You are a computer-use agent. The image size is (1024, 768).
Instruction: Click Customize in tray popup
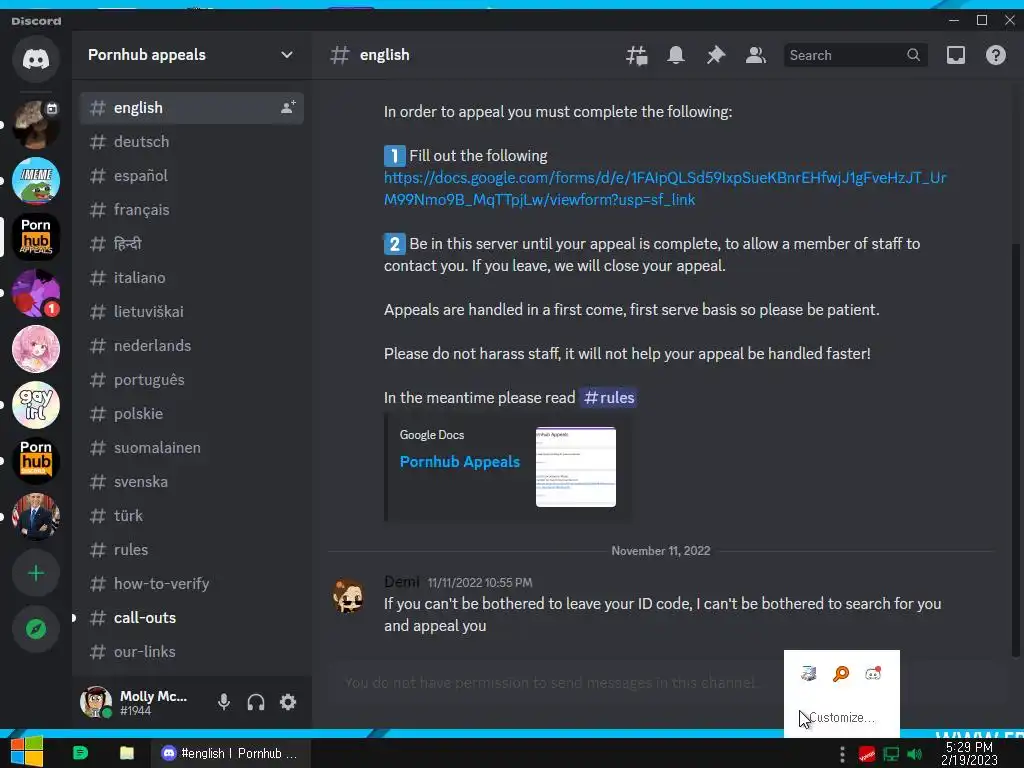pyautogui.click(x=841, y=717)
